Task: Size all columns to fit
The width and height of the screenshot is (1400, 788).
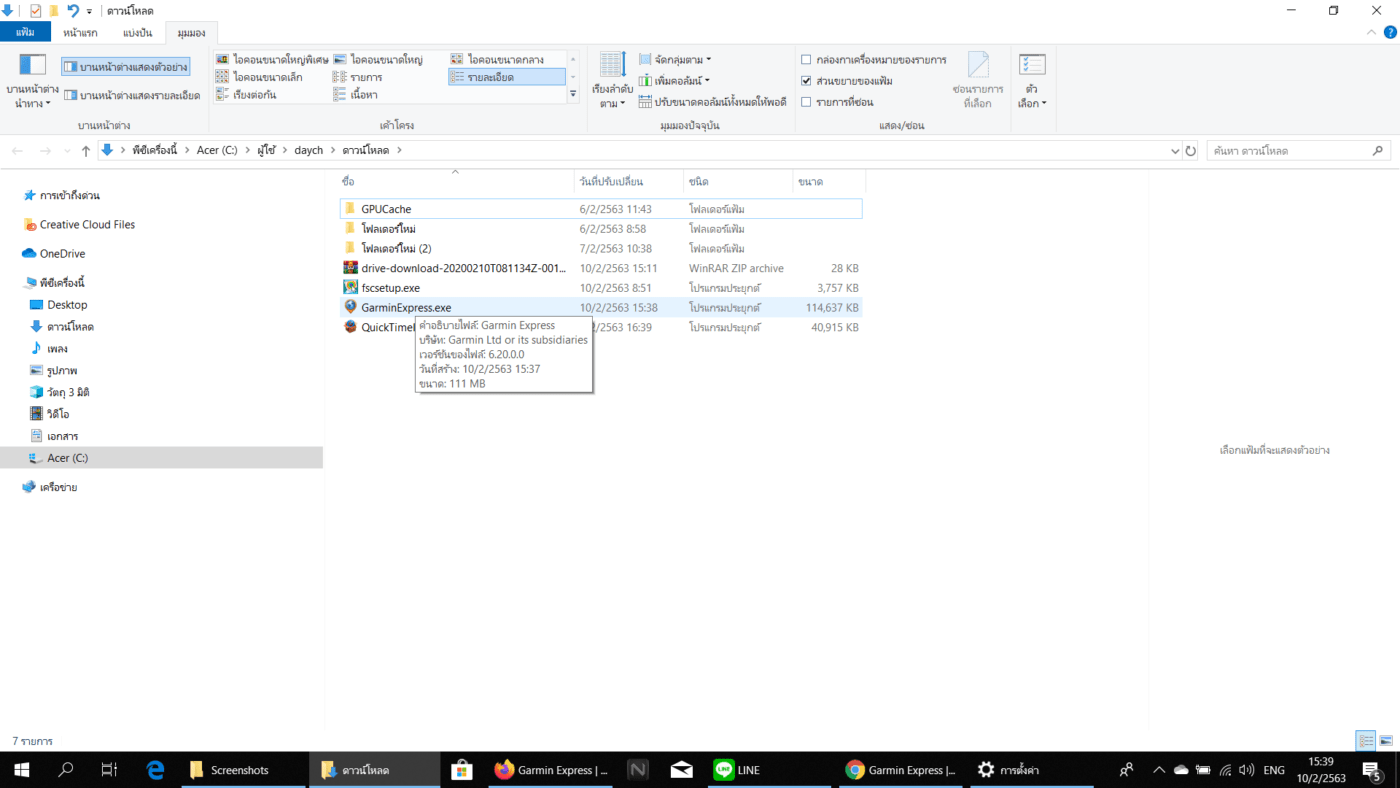Action: click(713, 102)
